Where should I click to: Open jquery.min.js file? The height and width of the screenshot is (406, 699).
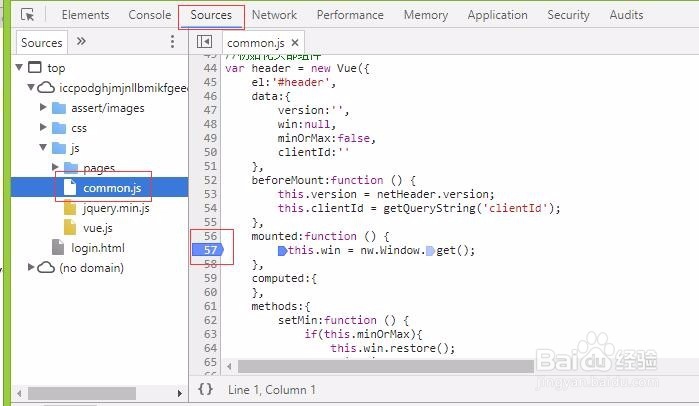pos(116,208)
